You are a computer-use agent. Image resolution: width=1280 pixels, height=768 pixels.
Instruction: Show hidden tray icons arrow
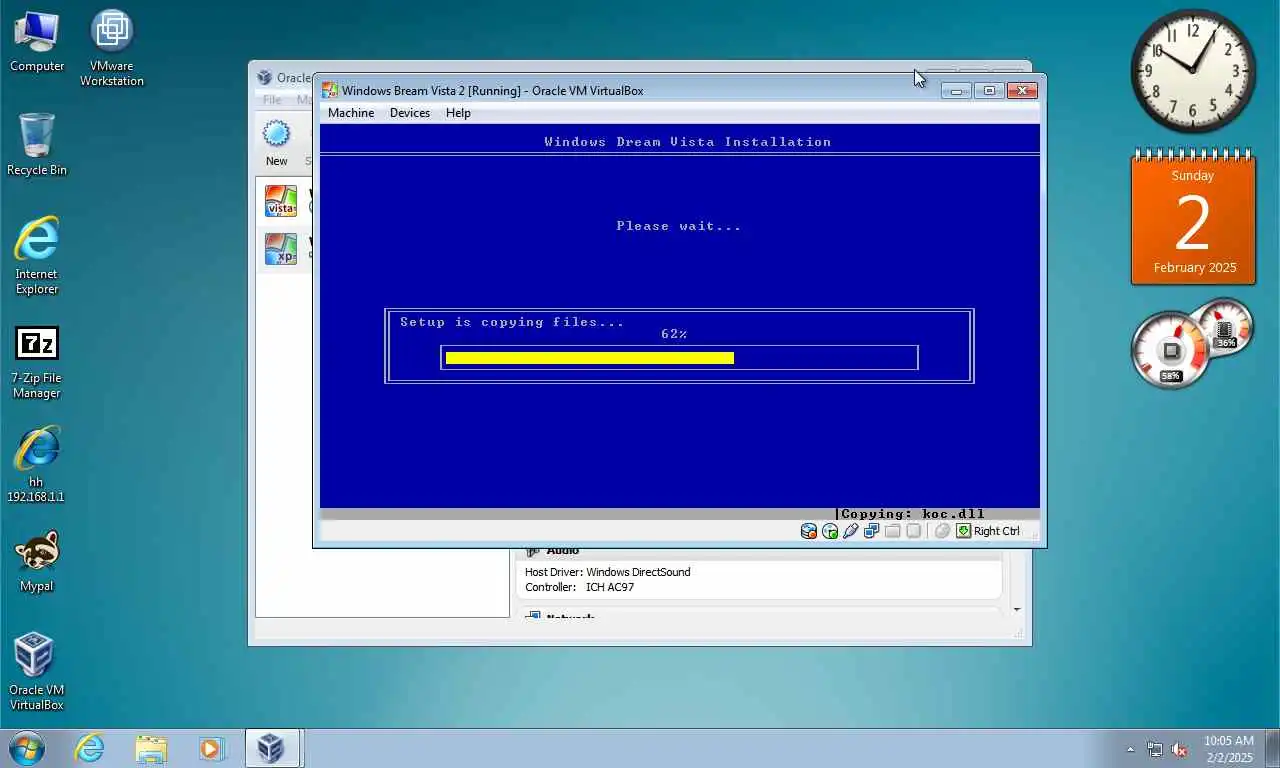coord(1131,749)
